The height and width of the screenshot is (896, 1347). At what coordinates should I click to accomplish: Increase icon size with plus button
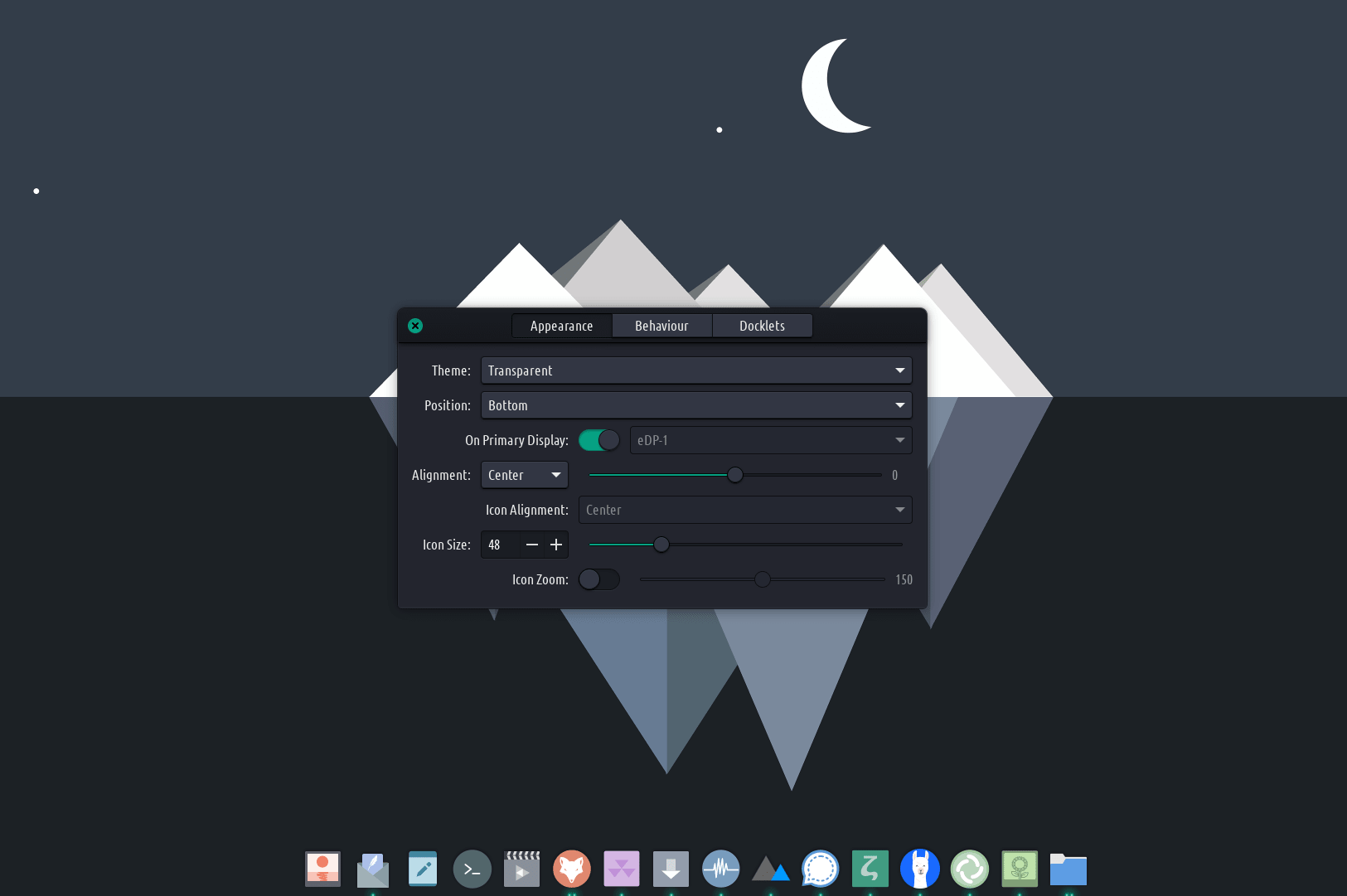click(556, 545)
